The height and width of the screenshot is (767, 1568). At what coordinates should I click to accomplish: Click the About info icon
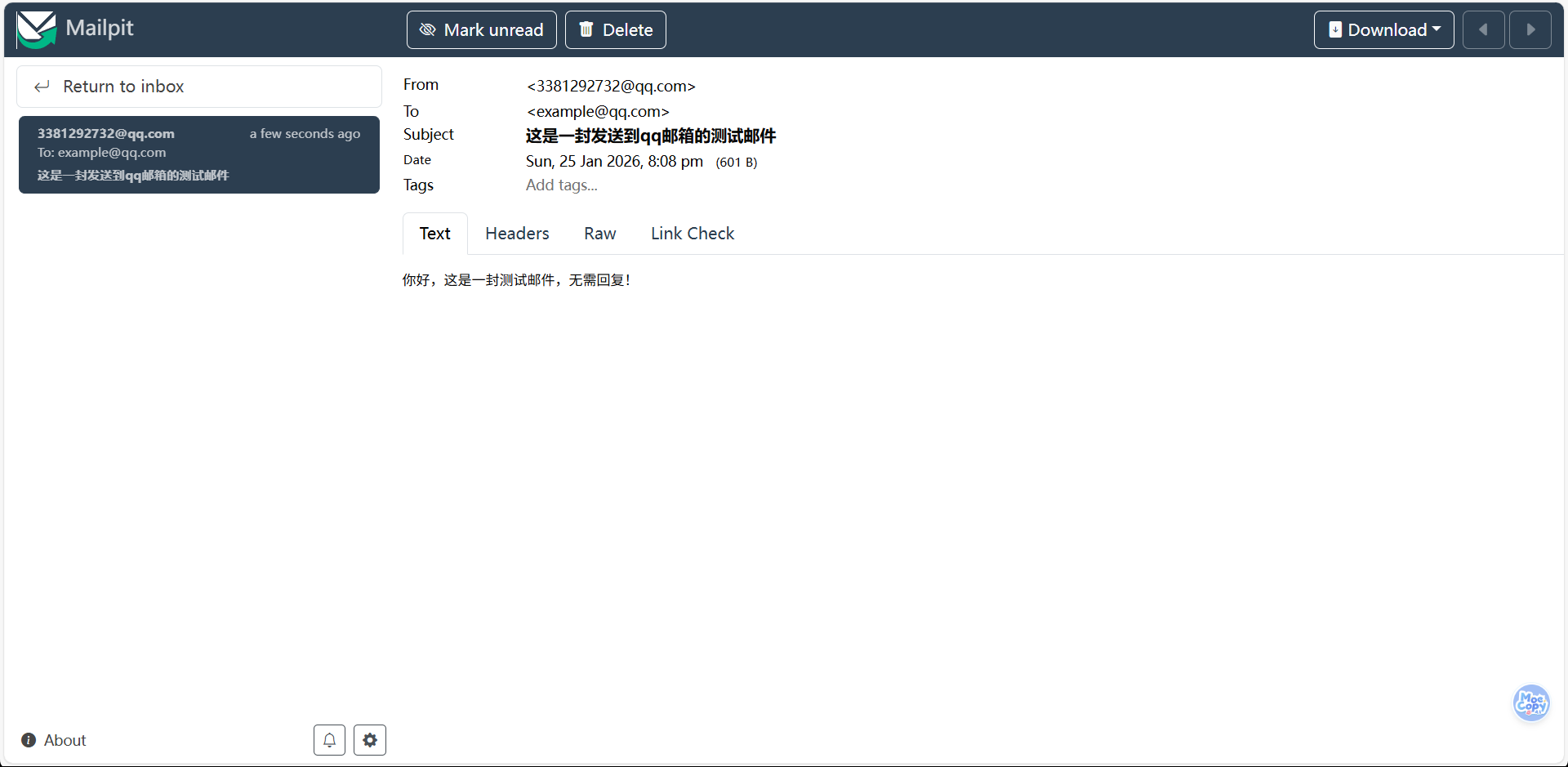tap(29, 740)
